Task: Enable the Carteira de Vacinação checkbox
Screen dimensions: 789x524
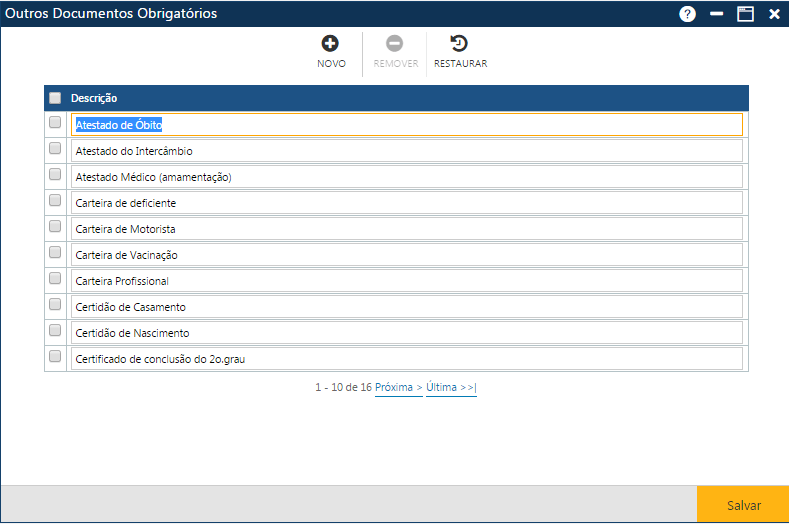Action: 55,252
